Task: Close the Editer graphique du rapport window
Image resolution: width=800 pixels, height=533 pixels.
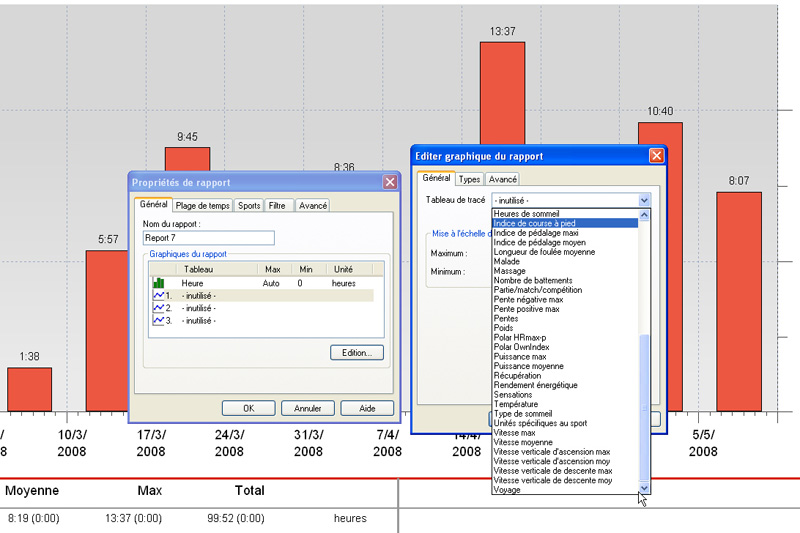Action: (656, 156)
